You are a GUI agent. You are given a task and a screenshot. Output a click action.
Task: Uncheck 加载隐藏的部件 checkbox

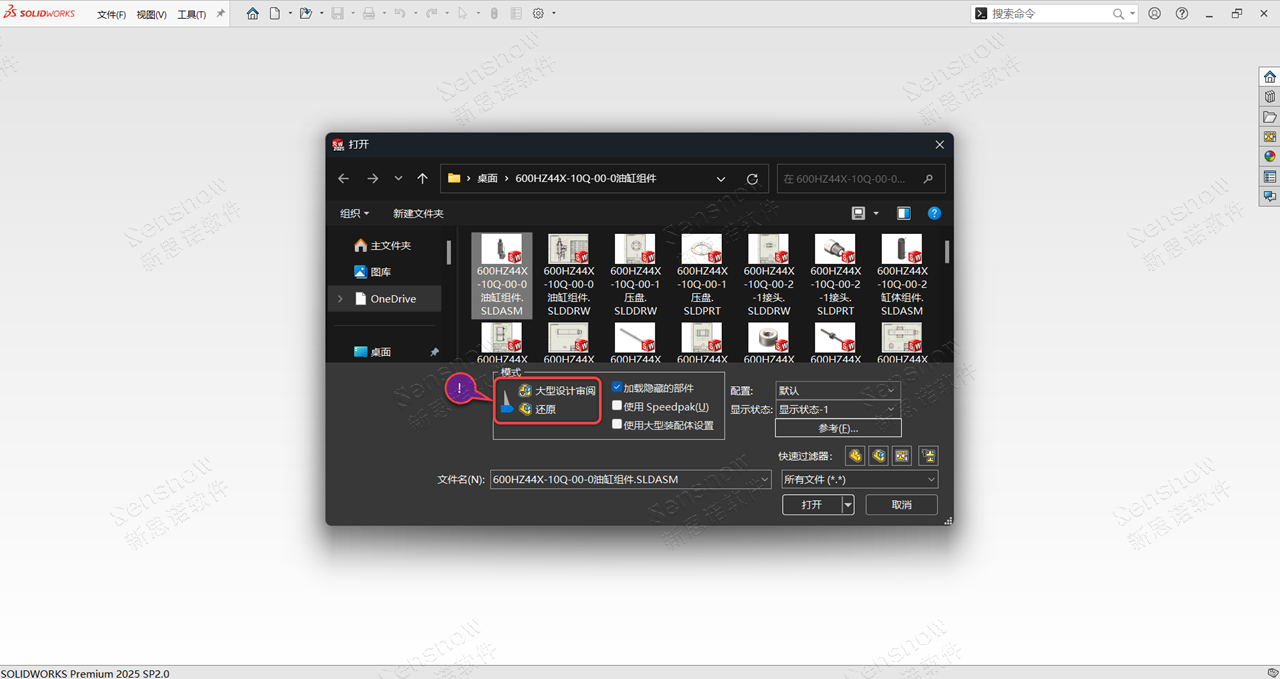[x=617, y=388]
